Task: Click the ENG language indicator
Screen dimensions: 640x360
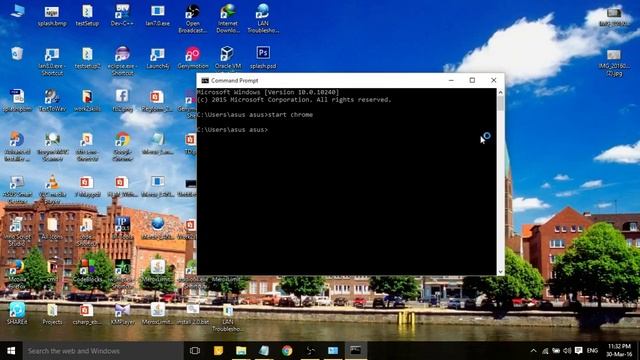Action: pyautogui.click(x=592, y=351)
